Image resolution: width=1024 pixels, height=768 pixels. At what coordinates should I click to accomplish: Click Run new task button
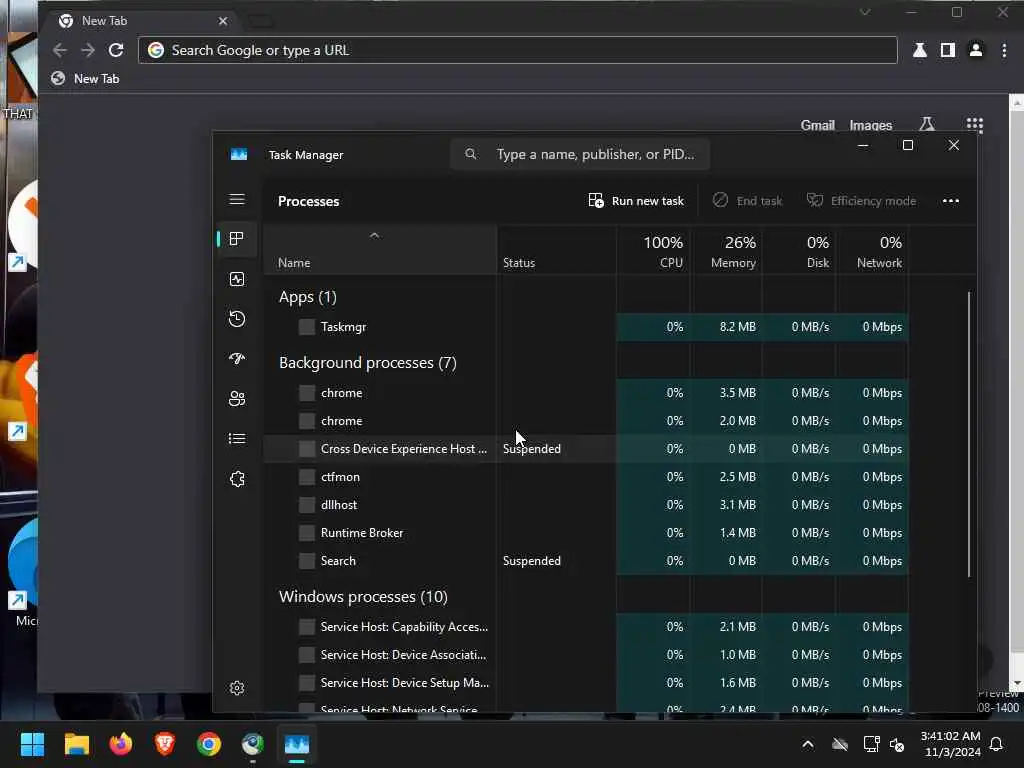[636, 200]
